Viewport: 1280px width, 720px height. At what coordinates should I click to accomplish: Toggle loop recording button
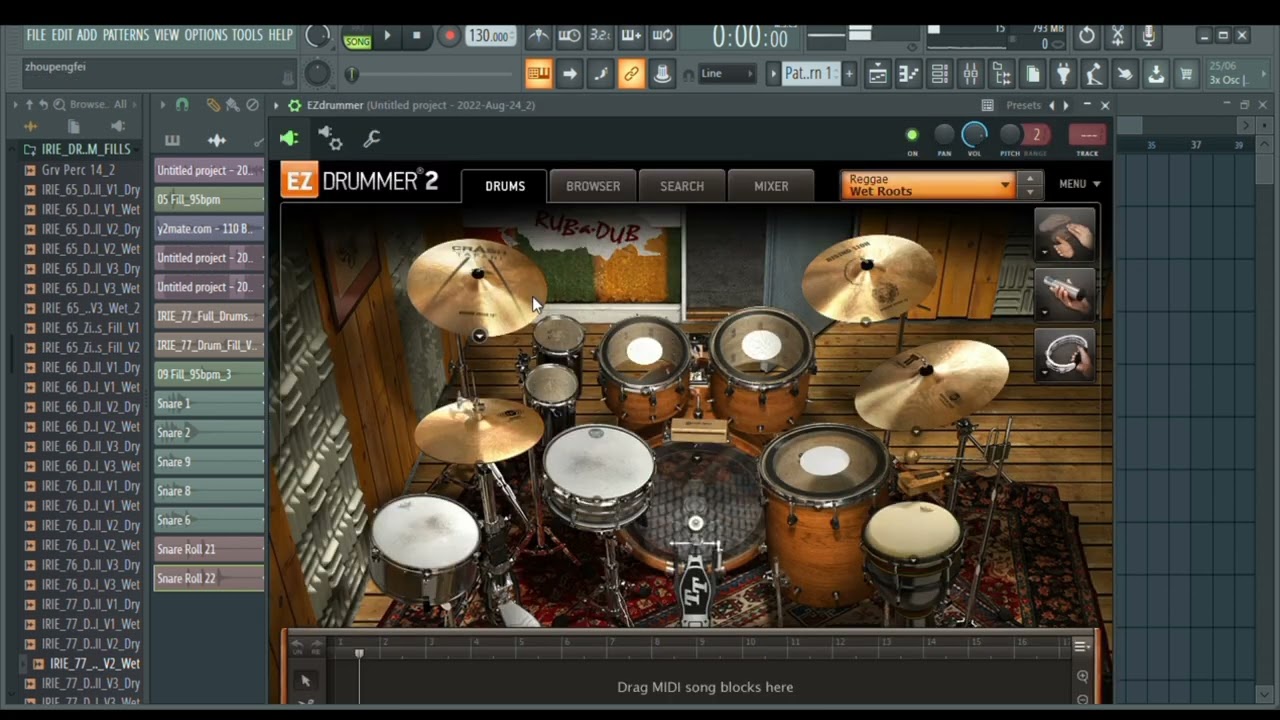point(662,36)
